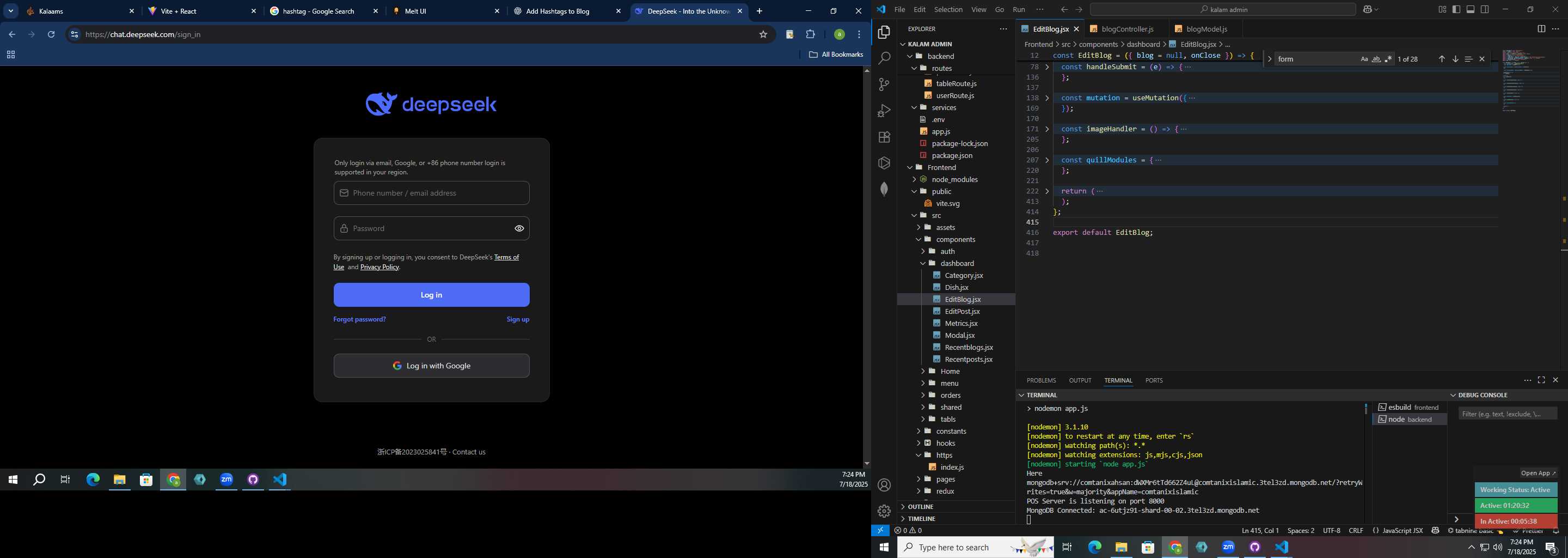Click Zoom icon in right Windows taskbar
Image resolution: width=1568 pixels, height=558 pixels.
coord(1228,547)
